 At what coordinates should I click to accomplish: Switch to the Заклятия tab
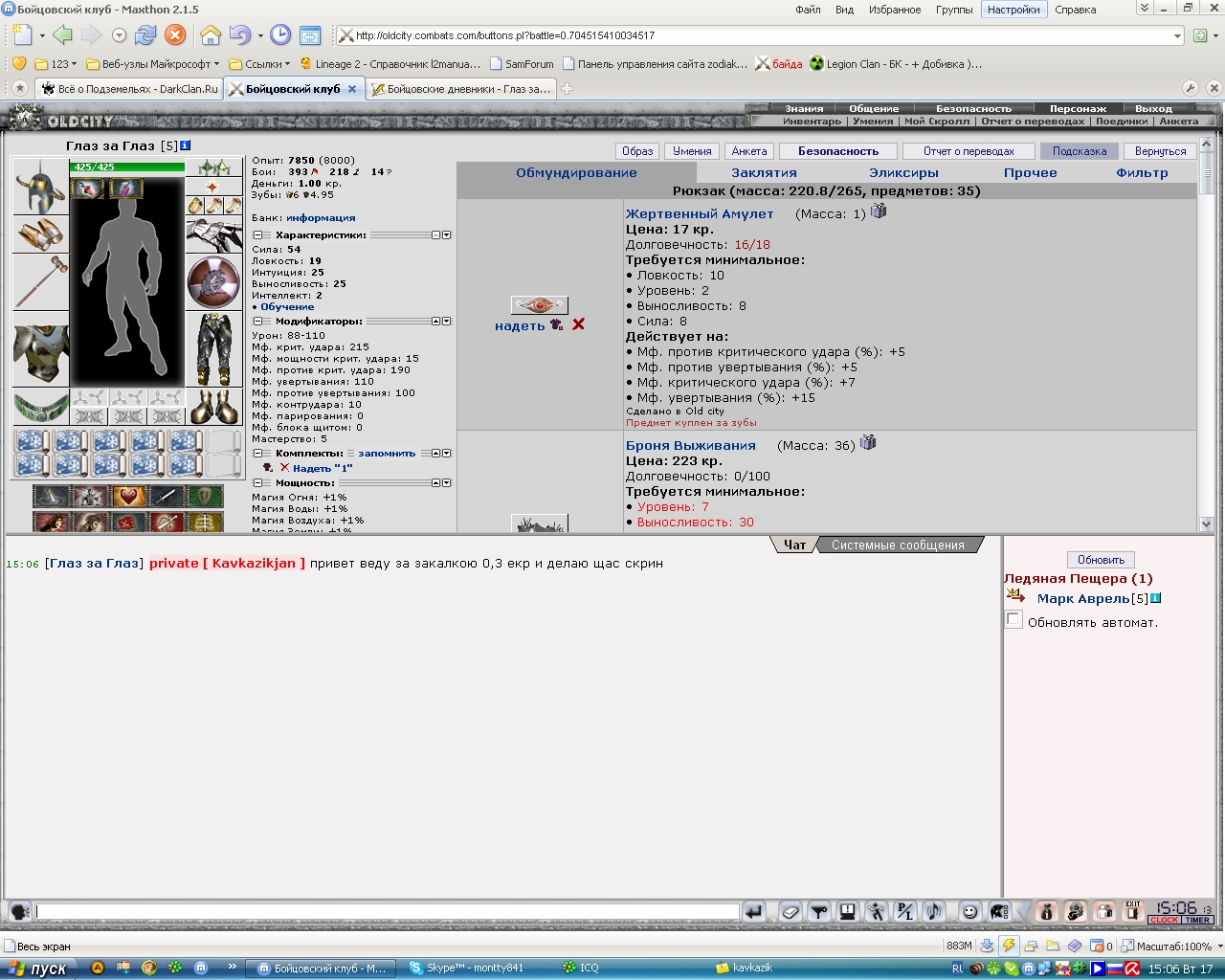764,173
